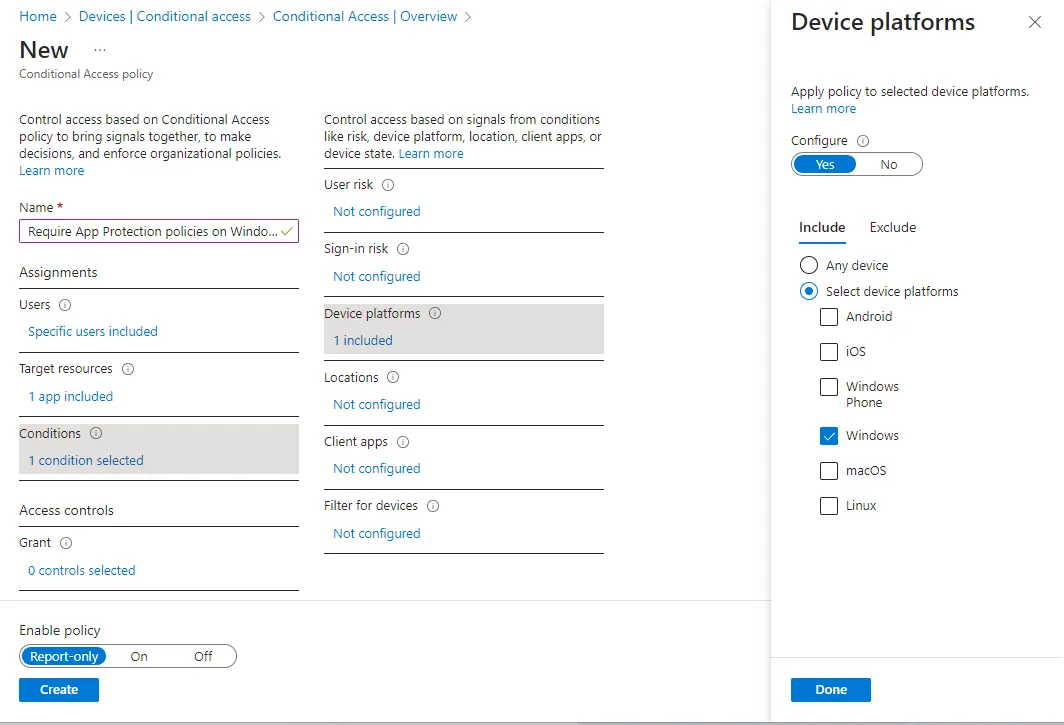Click the info icon beside Target resources

pyautogui.click(x=128, y=369)
